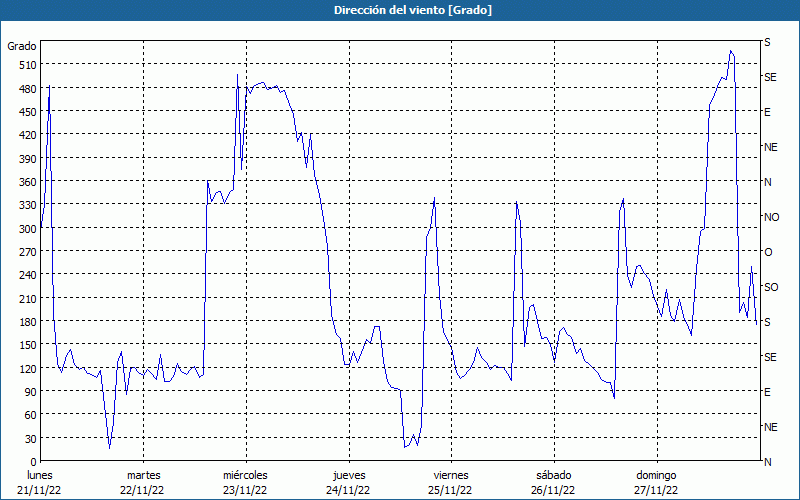Click the 0 value on the Grado axis

click(34, 462)
